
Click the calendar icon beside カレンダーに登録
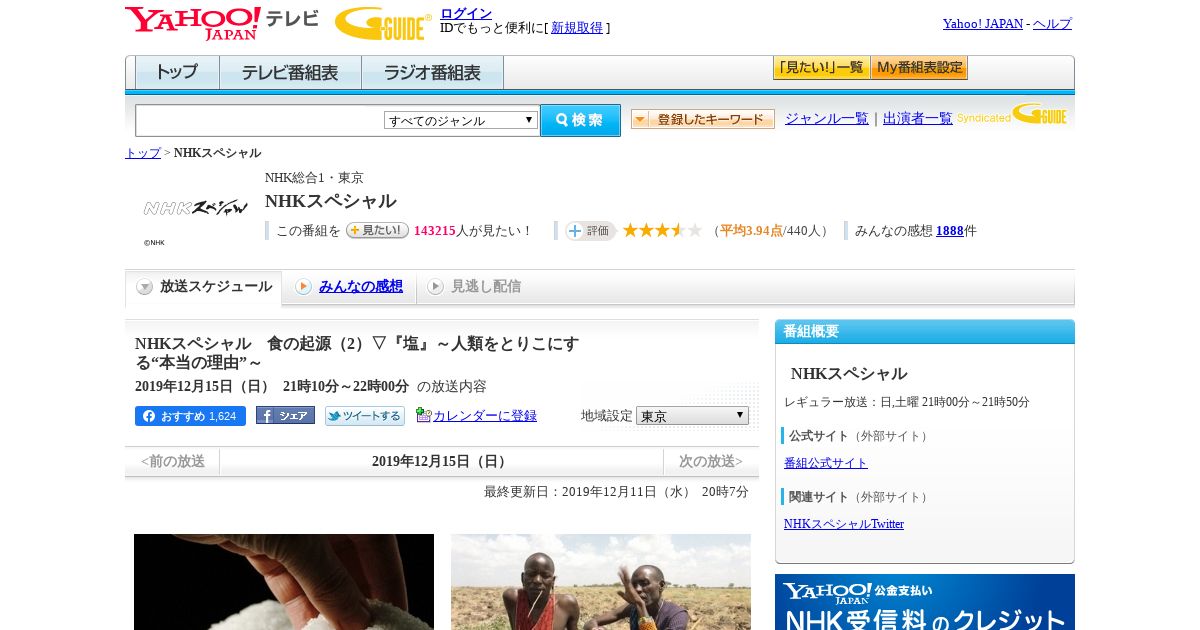pos(424,415)
